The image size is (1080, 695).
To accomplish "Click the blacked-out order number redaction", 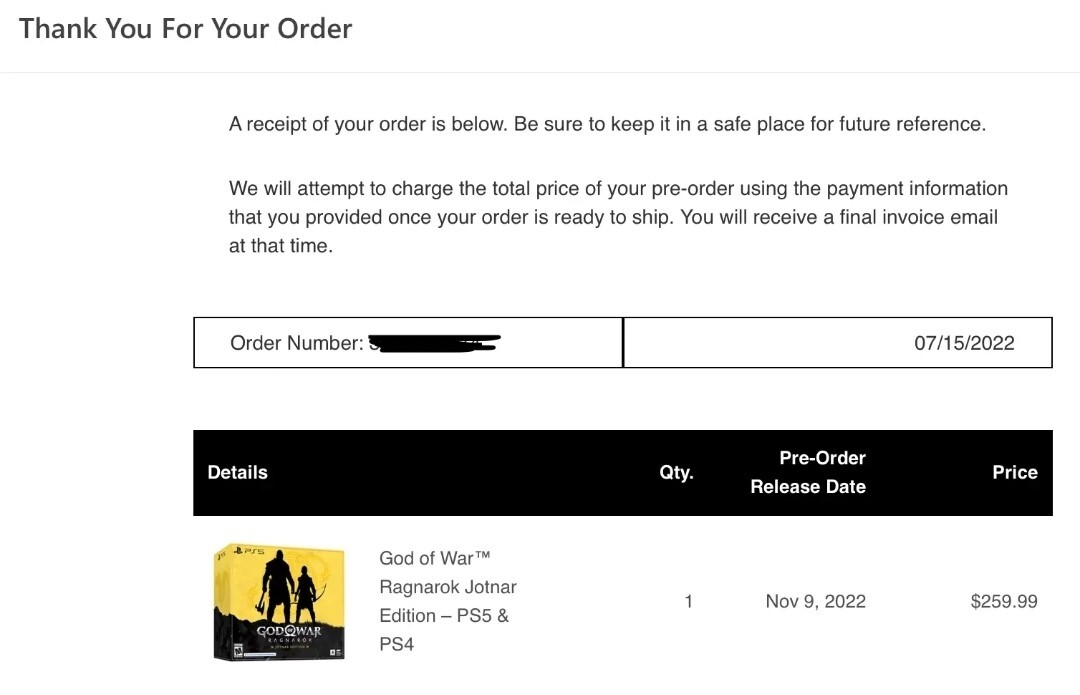I will [x=435, y=343].
